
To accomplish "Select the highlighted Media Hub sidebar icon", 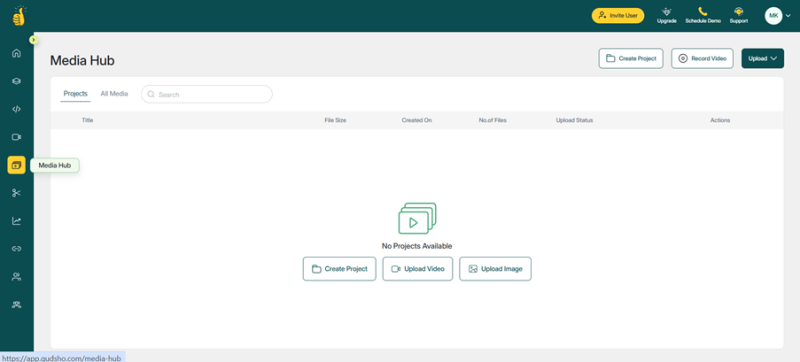I will coord(16,165).
